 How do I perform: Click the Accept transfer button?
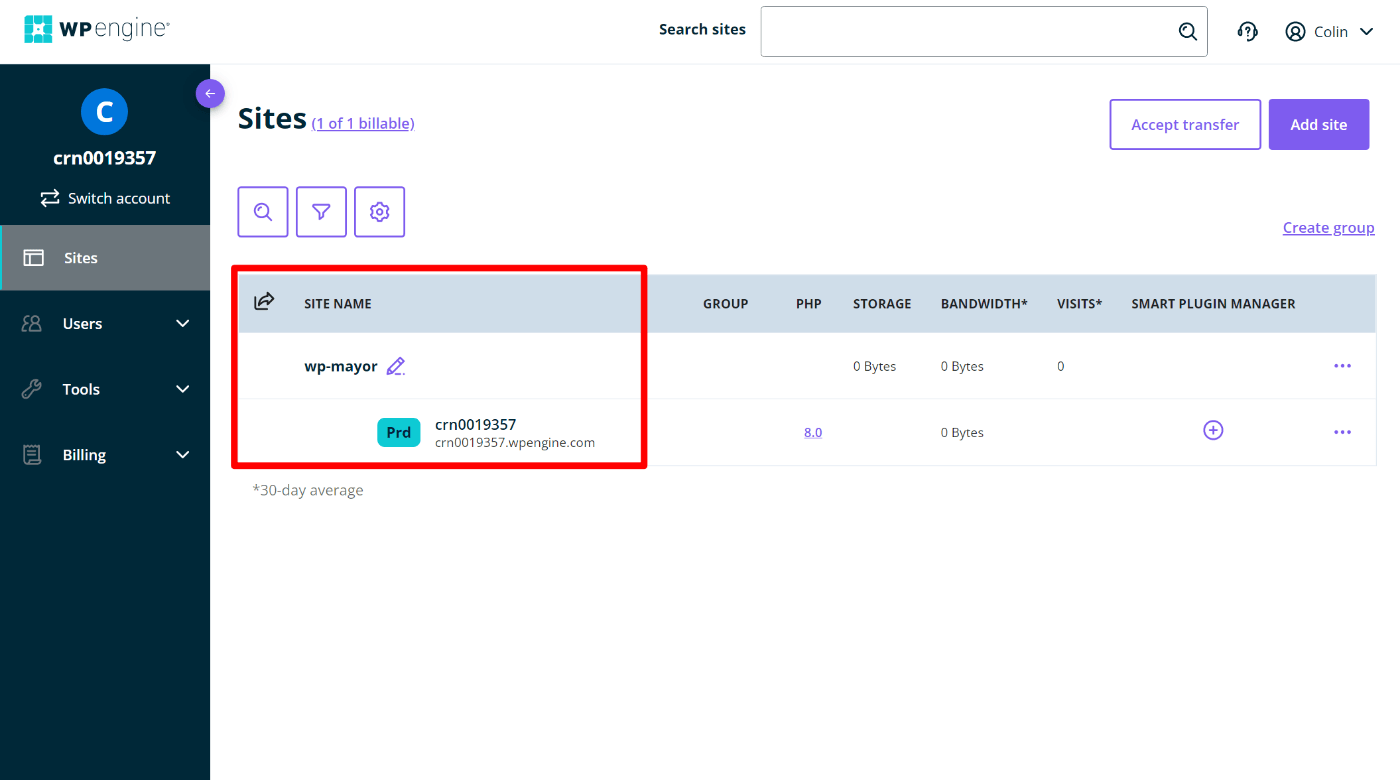coord(1185,125)
